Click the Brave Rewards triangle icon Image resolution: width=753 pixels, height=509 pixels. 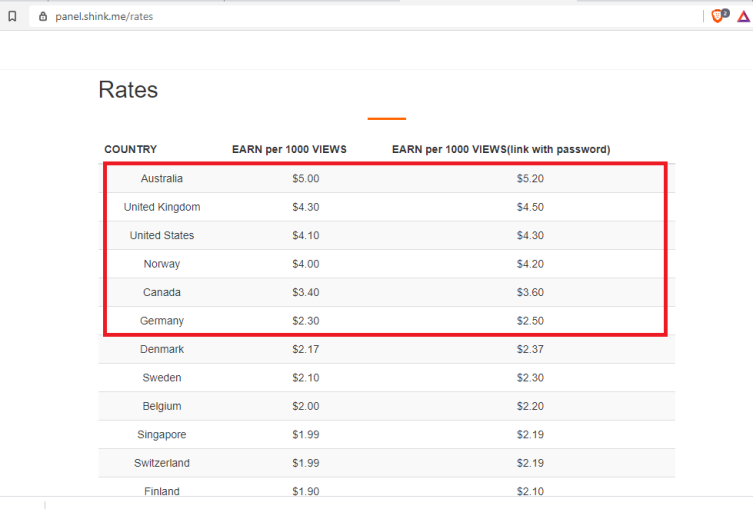tap(743, 17)
